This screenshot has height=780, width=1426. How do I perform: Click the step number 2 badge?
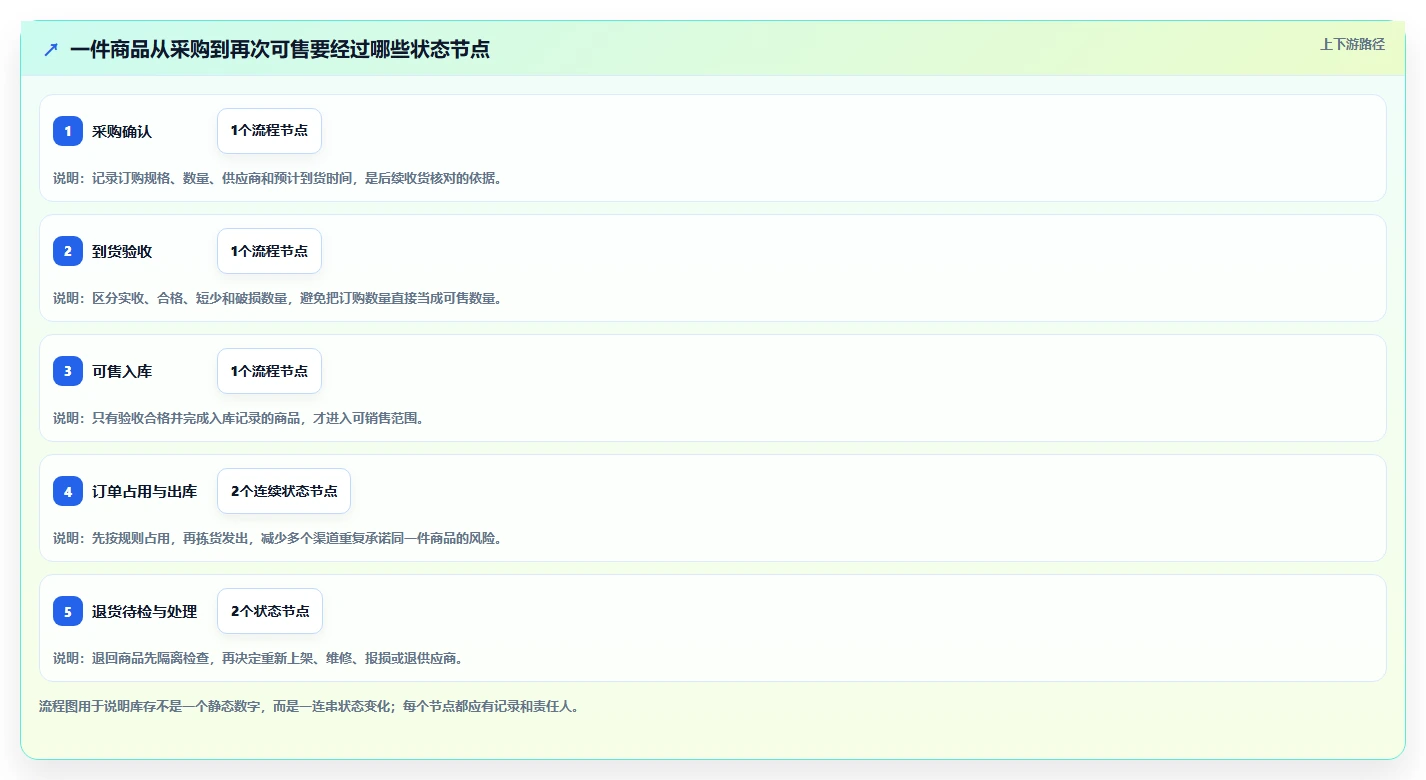click(x=68, y=251)
